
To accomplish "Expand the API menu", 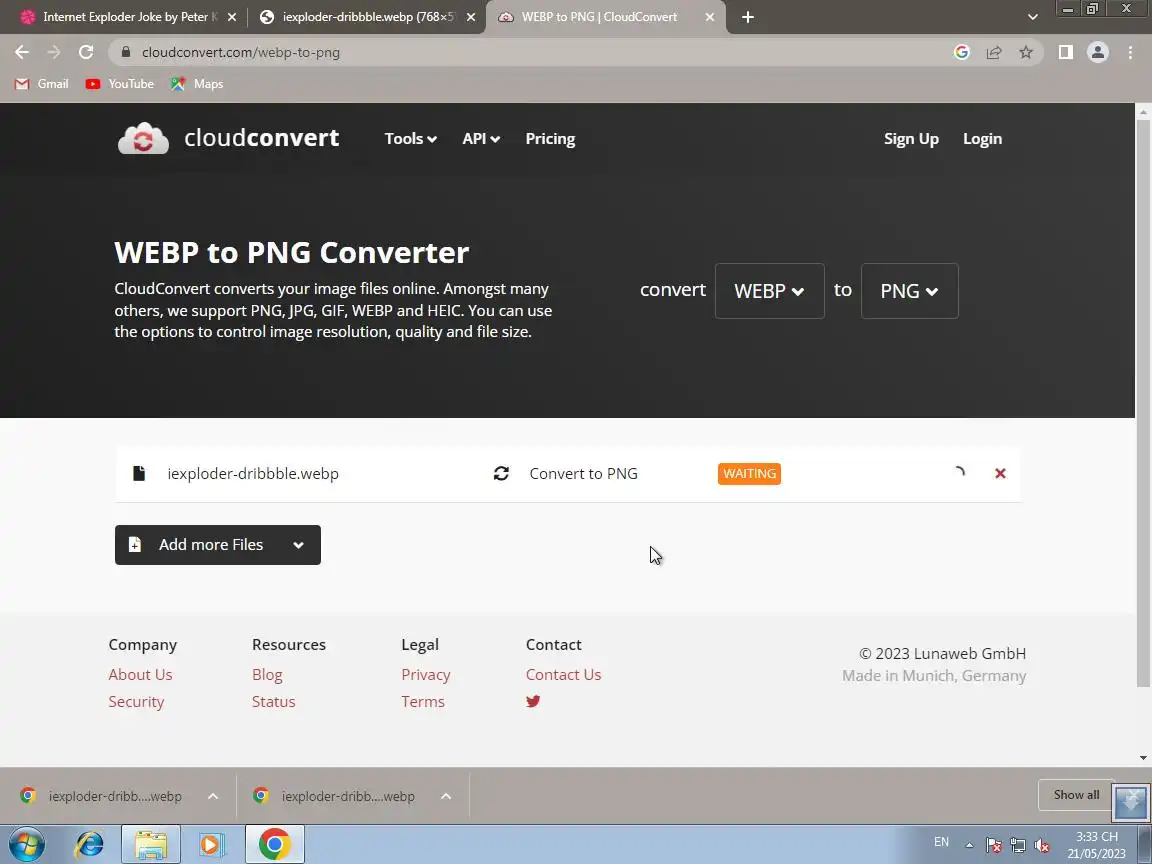I will pyautogui.click(x=481, y=139).
